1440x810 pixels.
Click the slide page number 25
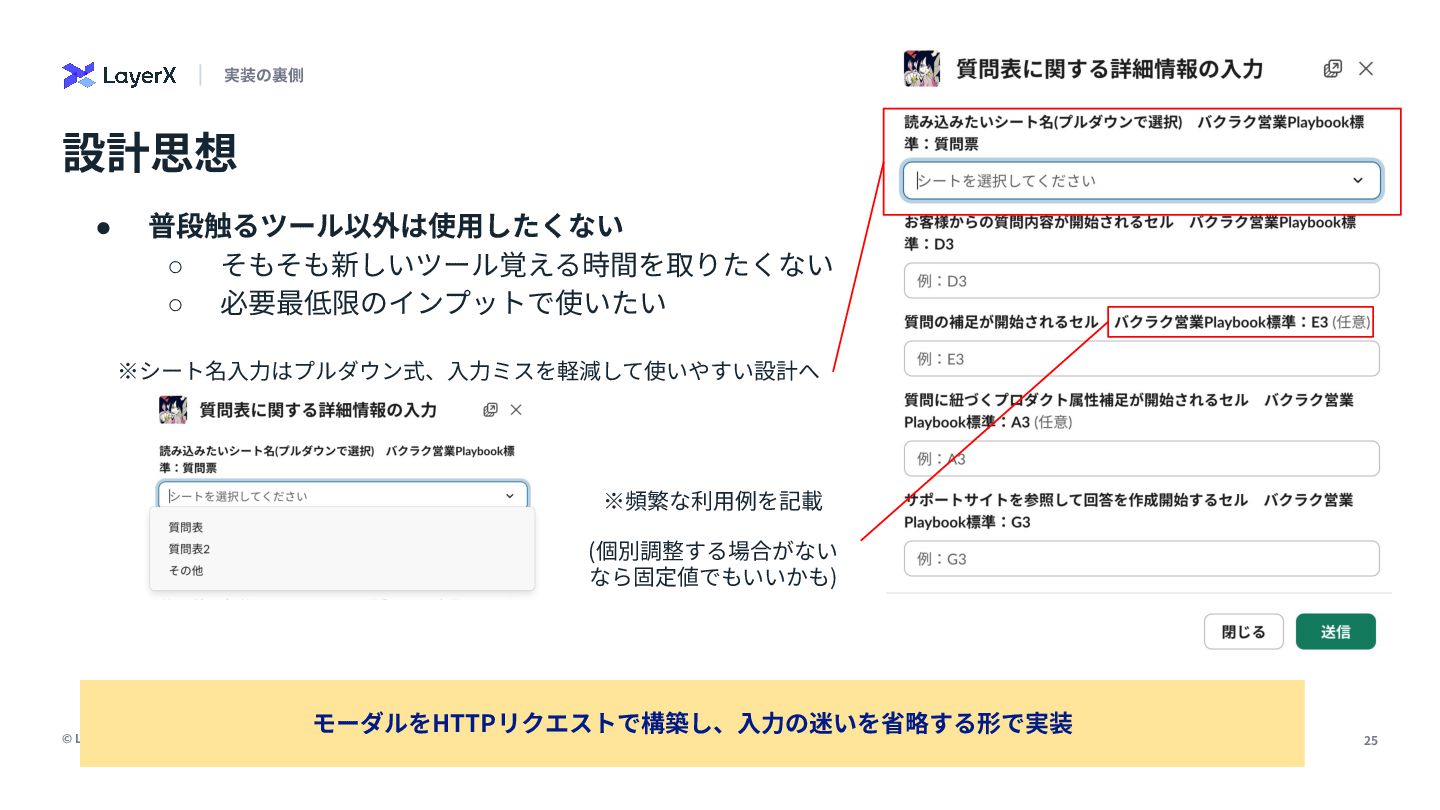click(1371, 741)
